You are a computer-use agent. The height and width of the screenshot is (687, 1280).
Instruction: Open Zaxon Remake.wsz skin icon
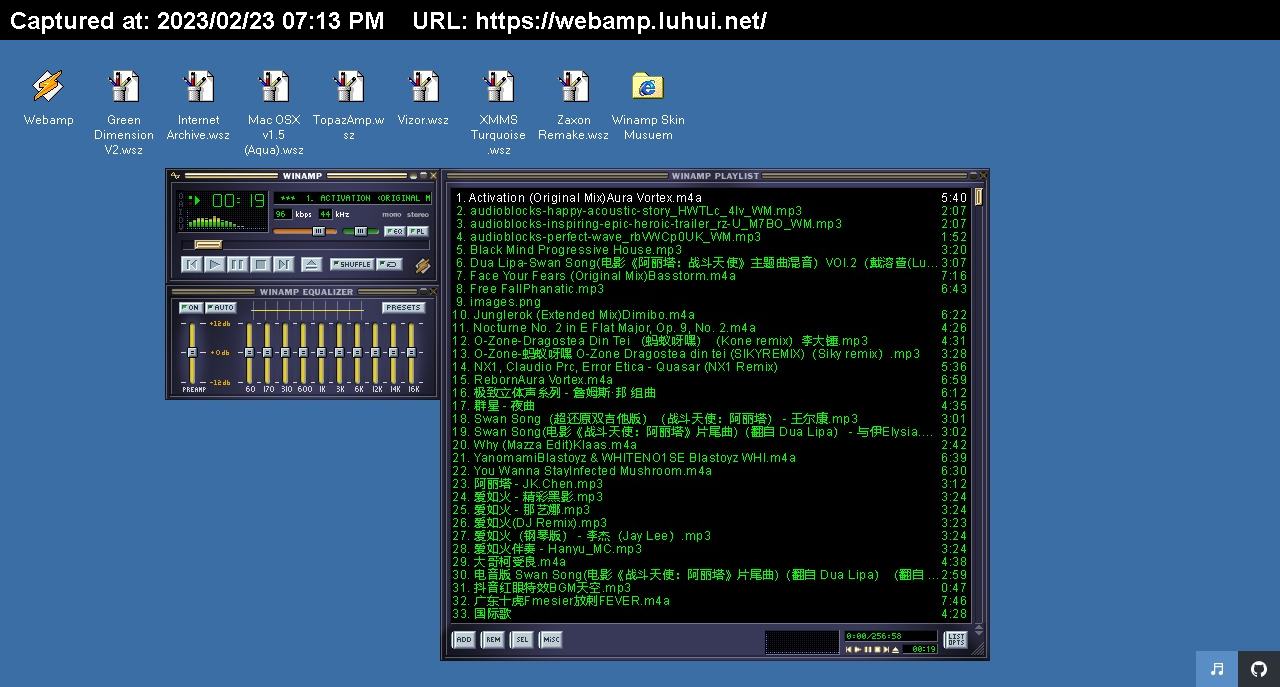point(573,105)
